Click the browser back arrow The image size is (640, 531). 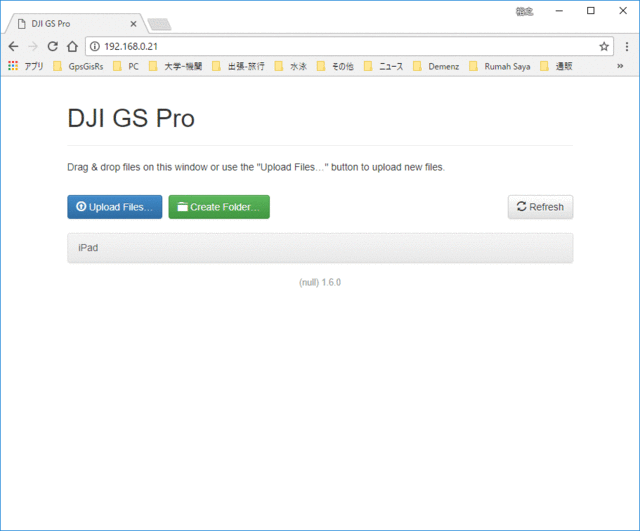13,47
